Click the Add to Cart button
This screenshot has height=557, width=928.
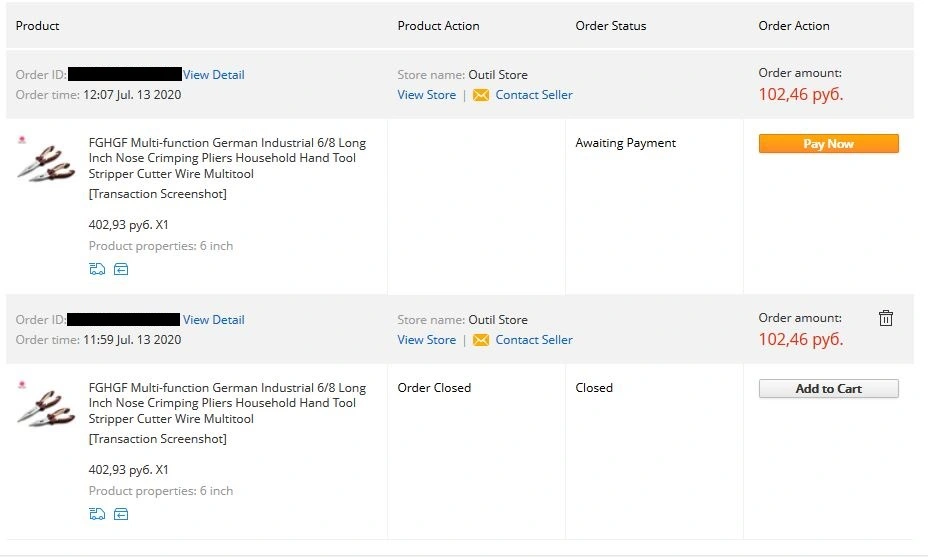(x=829, y=388)
